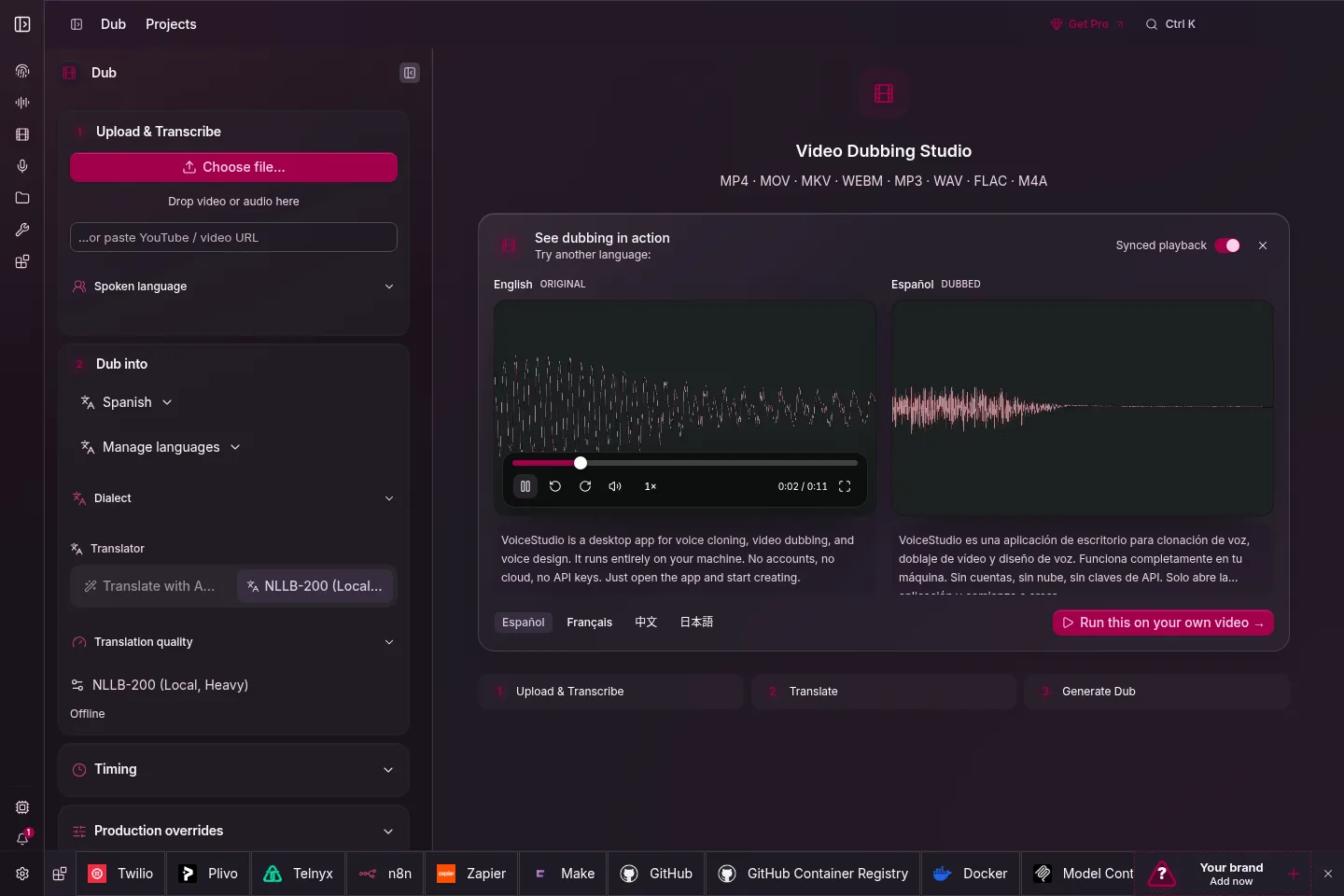Expand Spoken language dropdown
The width and height of the screenshot is (1344, 896).
[x=233, y=287]
